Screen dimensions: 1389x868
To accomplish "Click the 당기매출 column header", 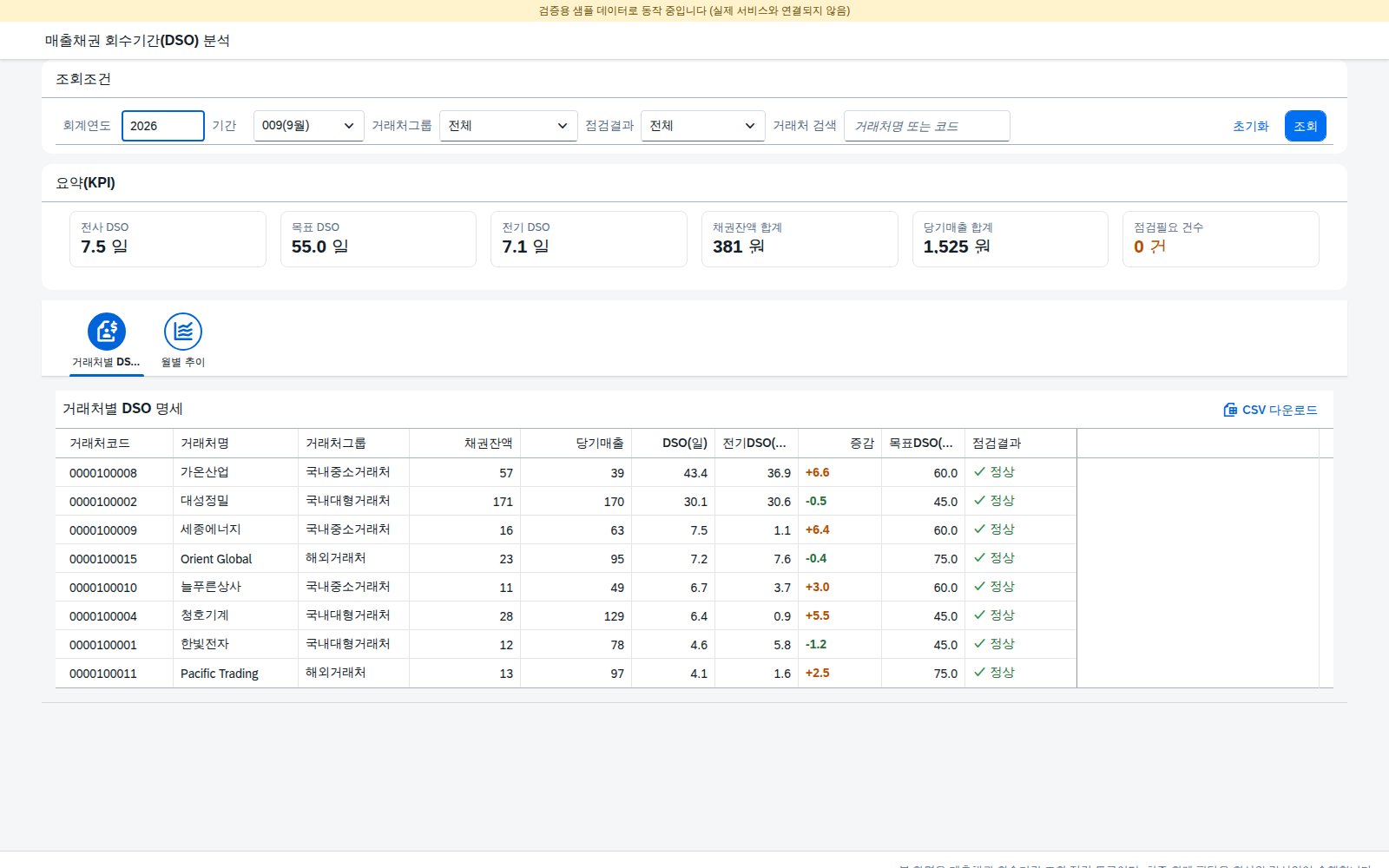I will click(x=576, y=444).
